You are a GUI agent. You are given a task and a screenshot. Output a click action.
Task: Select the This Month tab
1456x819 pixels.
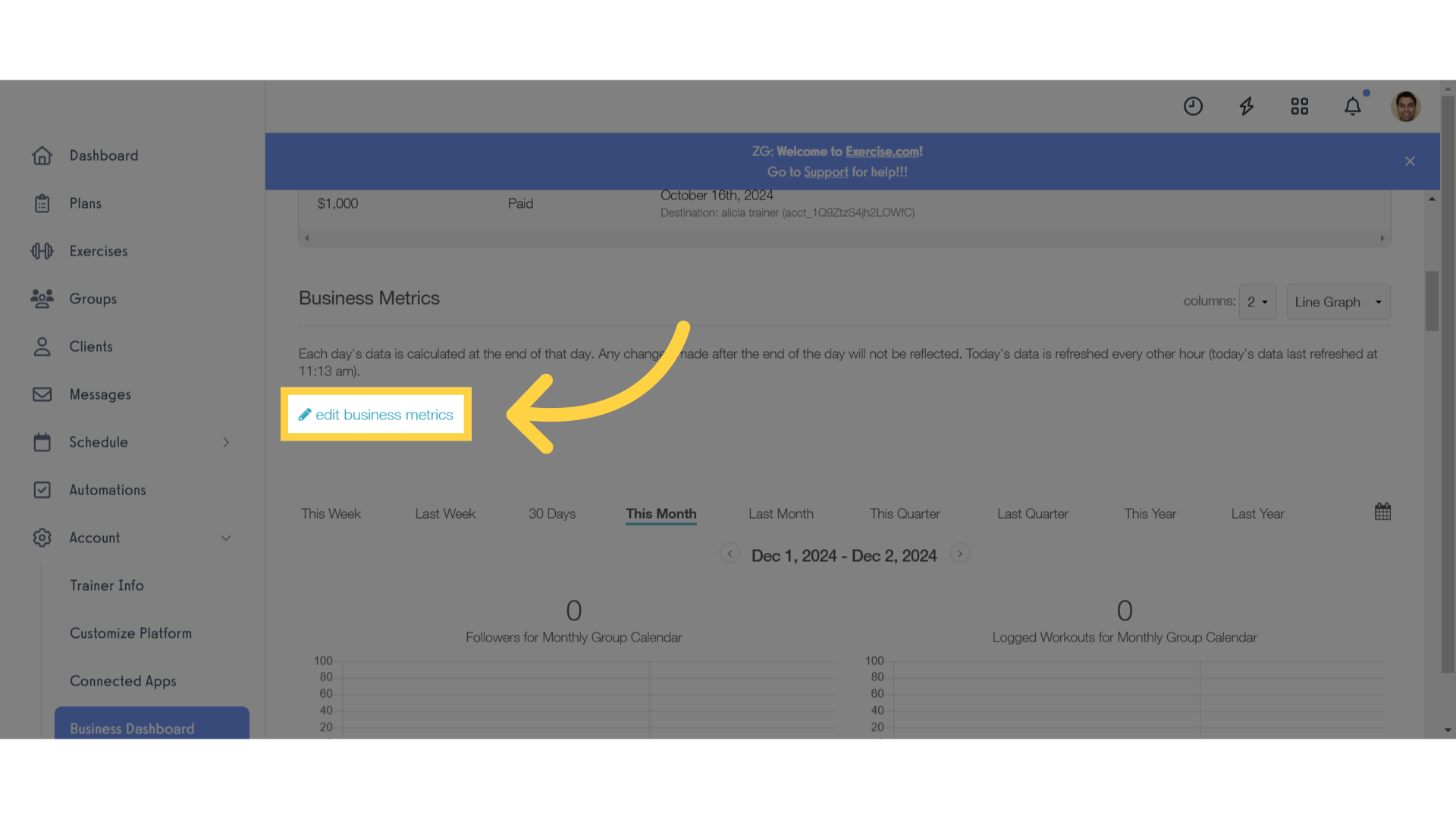click(661, 513)
